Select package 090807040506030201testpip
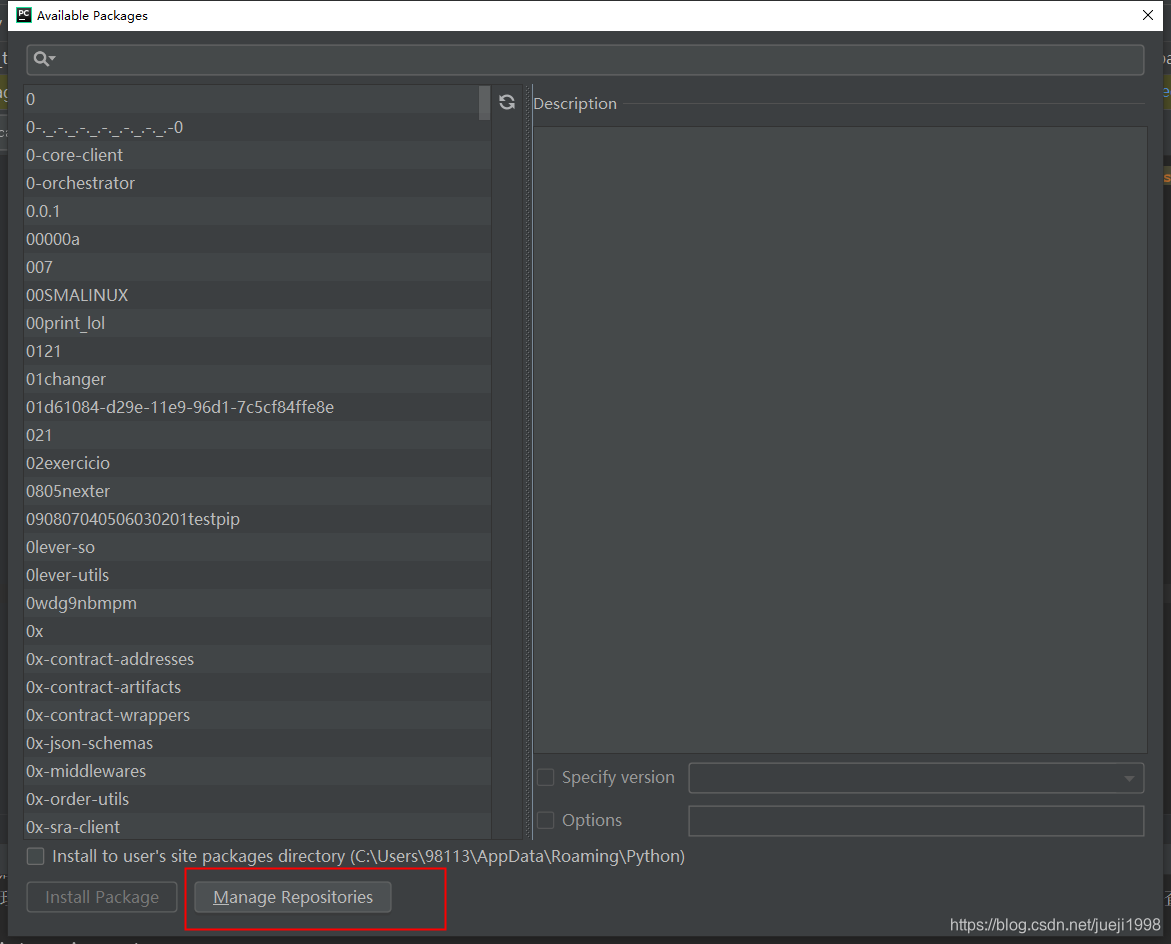The width and height of the screenshot is (1171, 944). point(258,519)
